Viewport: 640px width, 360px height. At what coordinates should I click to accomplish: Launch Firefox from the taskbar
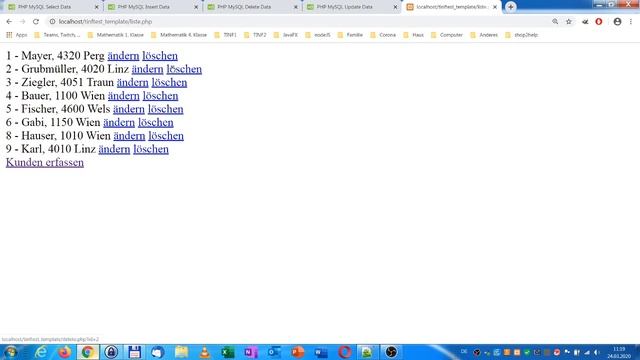tap(64, 352)
